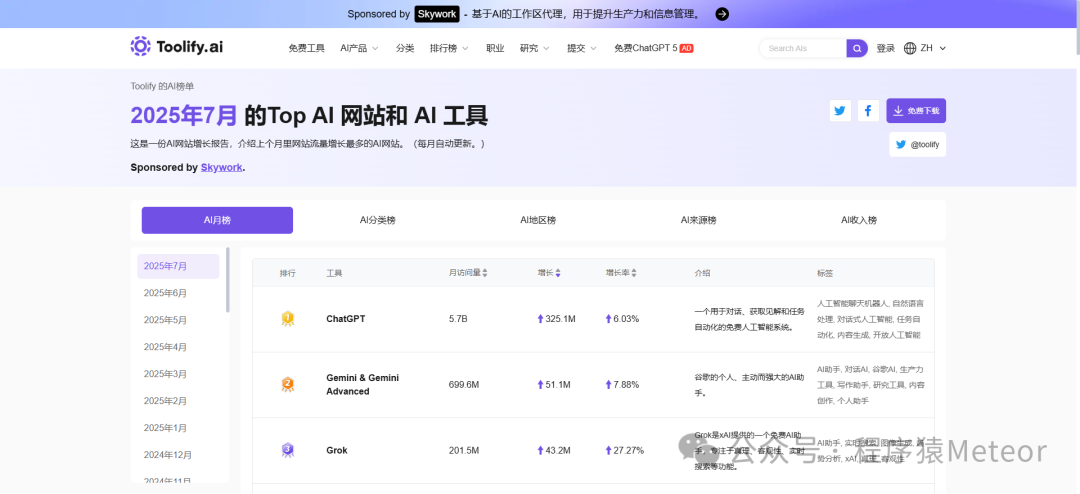Expand the 排行榜 dropdown menu

click(449, 48)
